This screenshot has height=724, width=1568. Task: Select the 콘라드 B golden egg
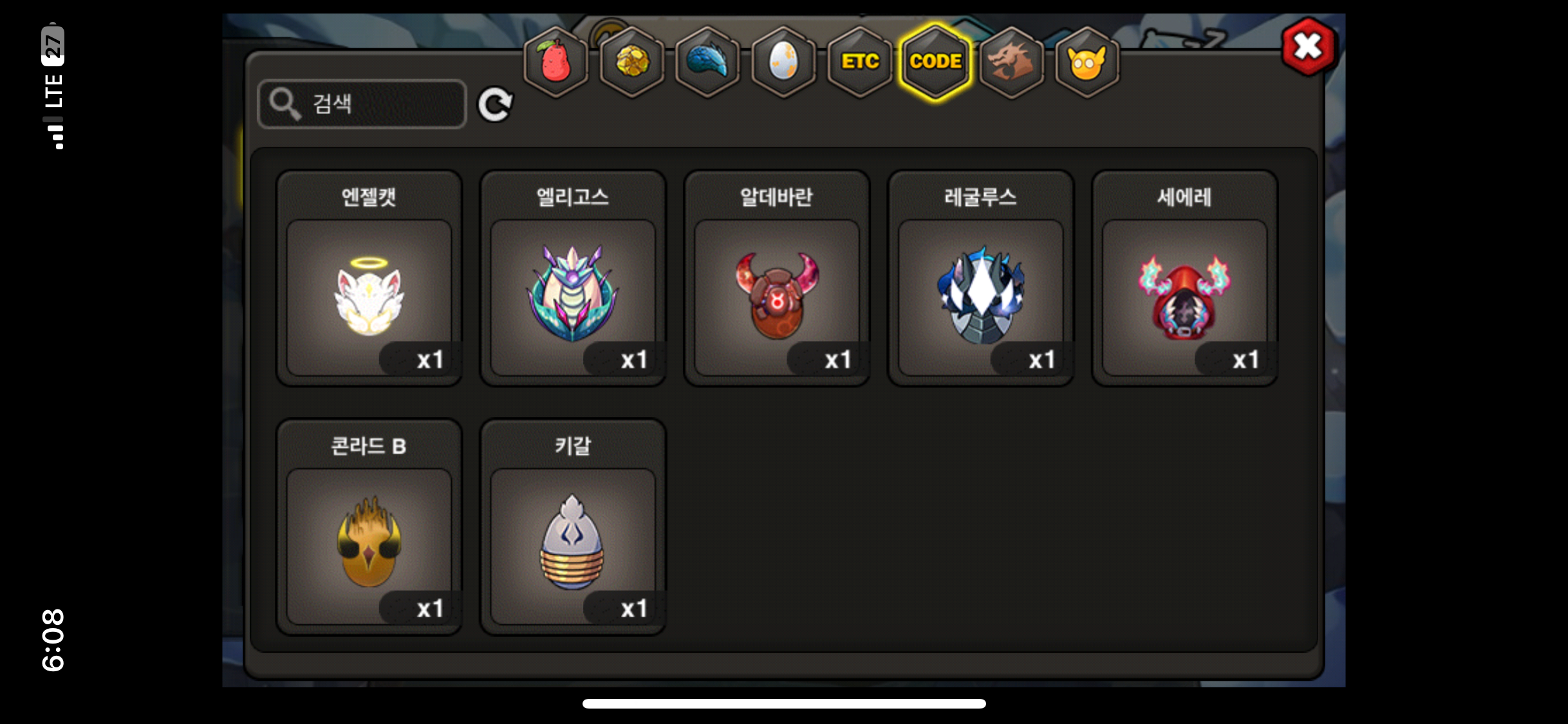click(x=369, y=527)
